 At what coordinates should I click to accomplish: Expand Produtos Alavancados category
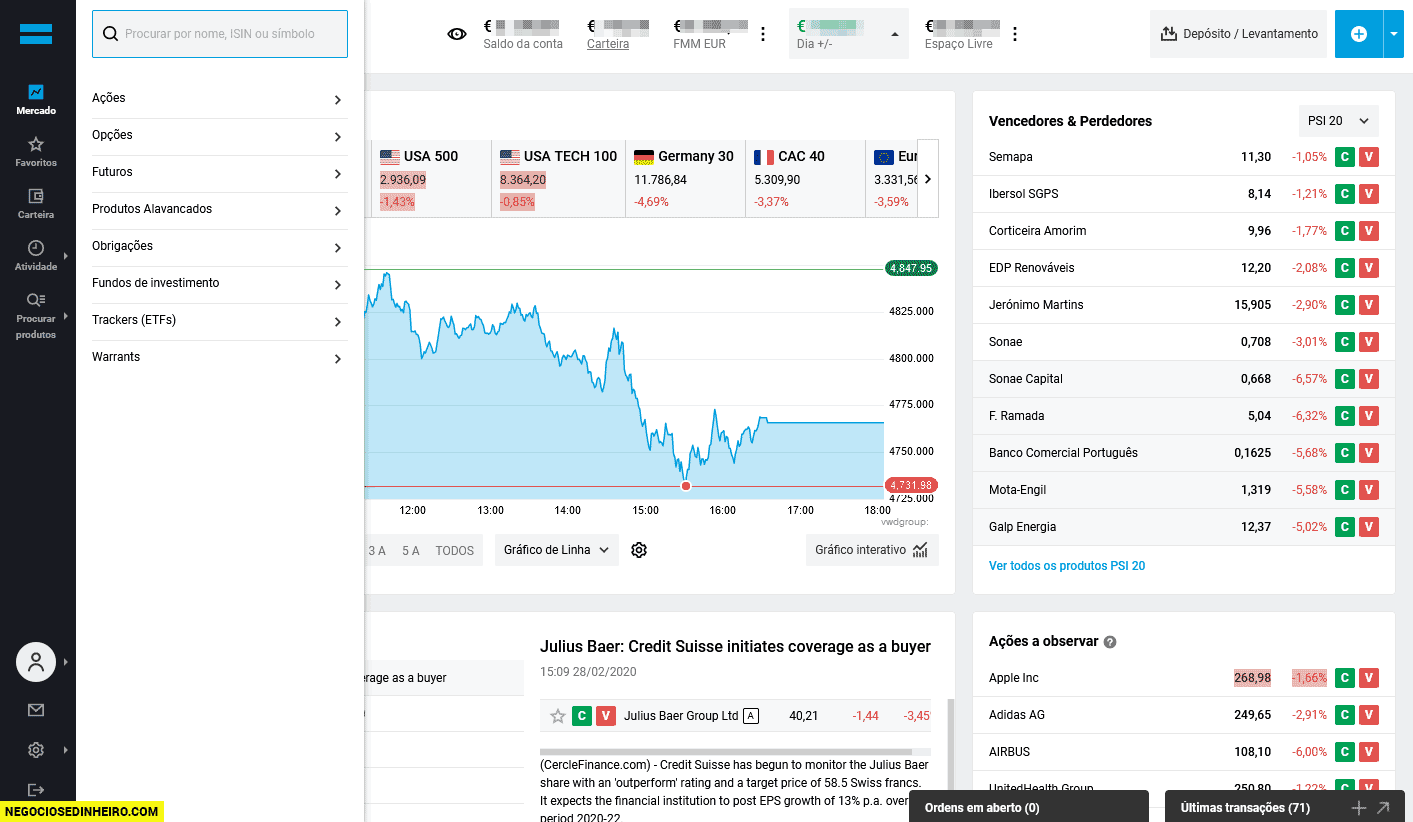(x=219, y=210)
